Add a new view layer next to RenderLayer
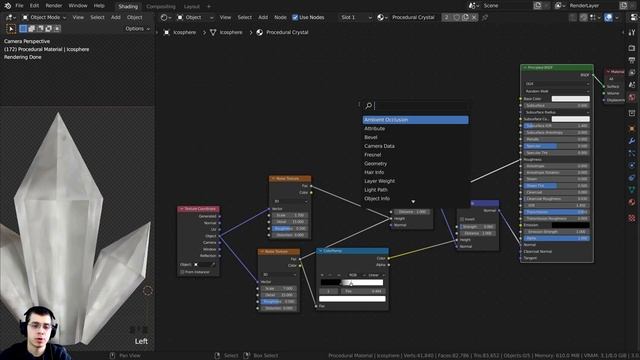Screen dimensions: 640x360 623,6
